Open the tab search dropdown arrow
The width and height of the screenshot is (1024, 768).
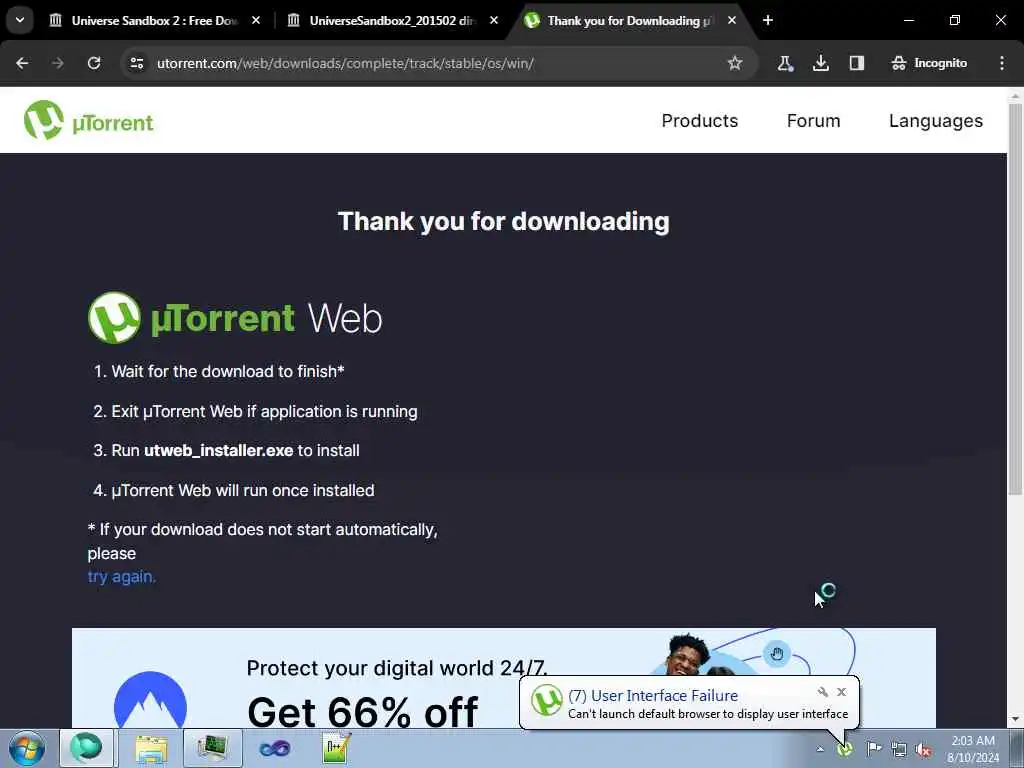pyautogui.click(x=20, y=20)
